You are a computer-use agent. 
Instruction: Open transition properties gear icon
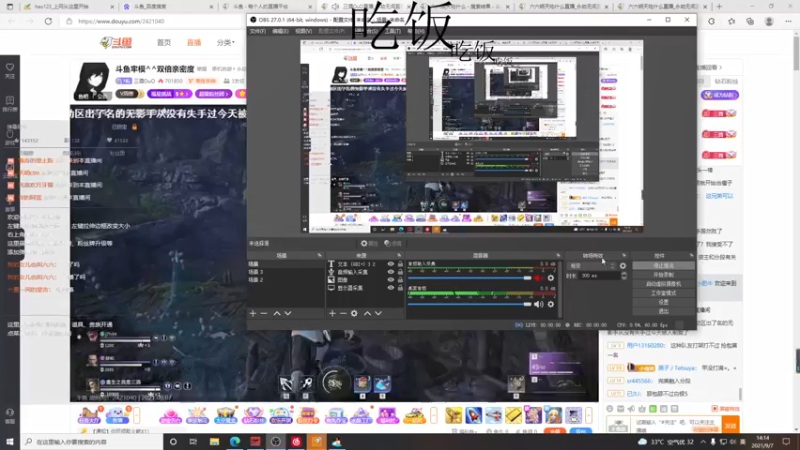tap(623, 266)
